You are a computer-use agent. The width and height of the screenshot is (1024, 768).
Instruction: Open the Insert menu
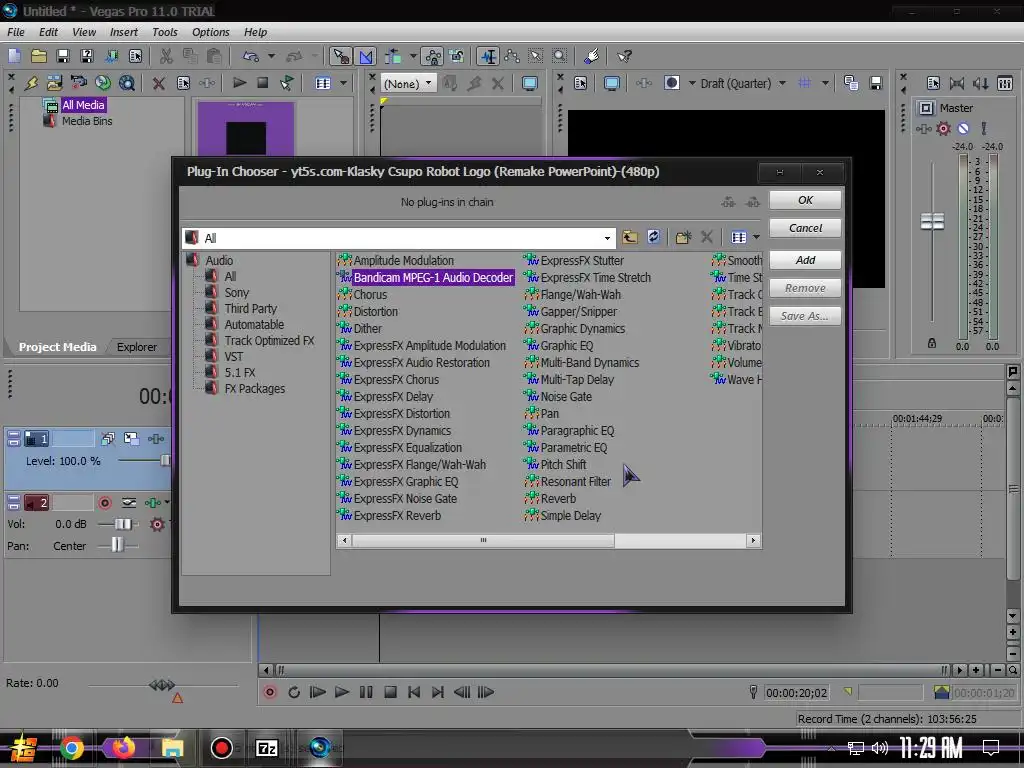123,32
